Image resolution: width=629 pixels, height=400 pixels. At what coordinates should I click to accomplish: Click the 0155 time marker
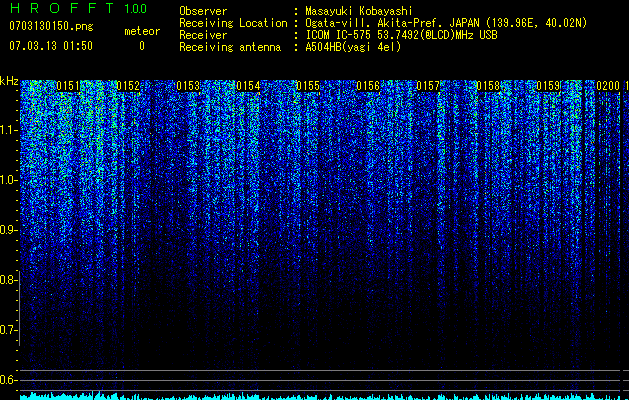tap(308, 86)
